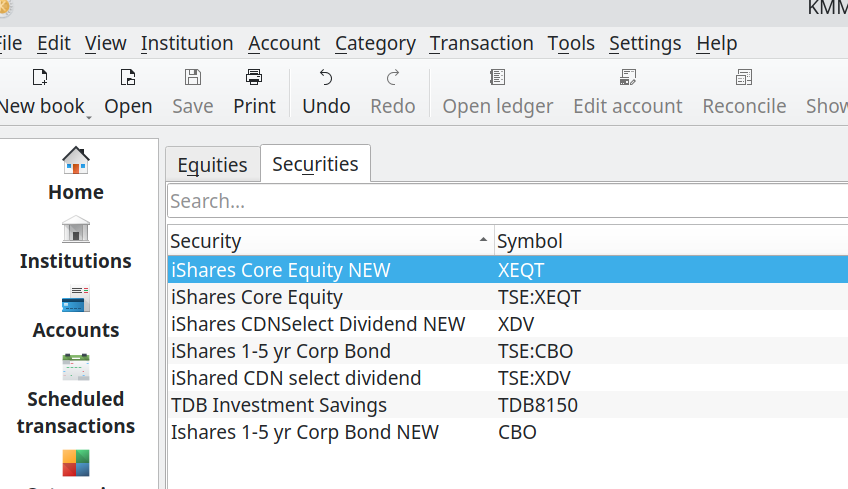
Task: Sort the list by the Symbol column
Action: pyautogui.click(x=671, y=241)
